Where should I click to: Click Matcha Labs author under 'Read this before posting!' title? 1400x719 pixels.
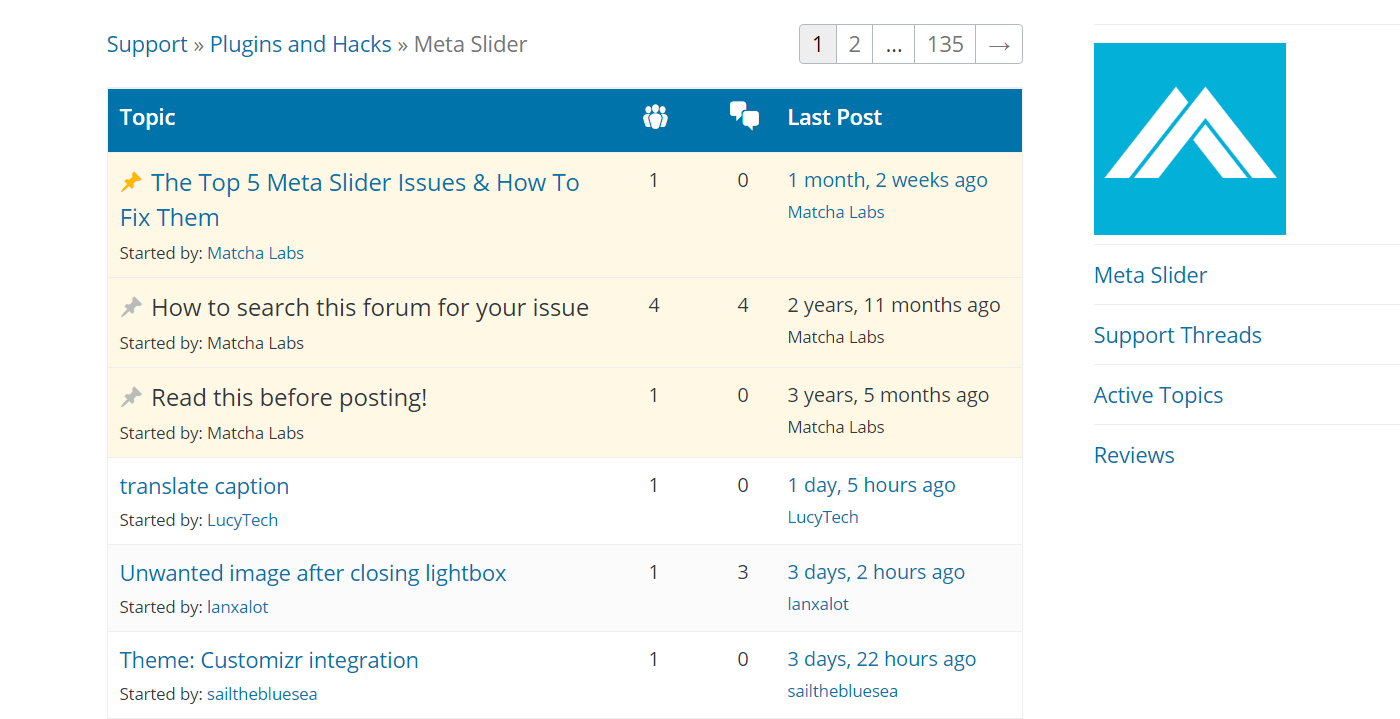(x=255, y=433)
